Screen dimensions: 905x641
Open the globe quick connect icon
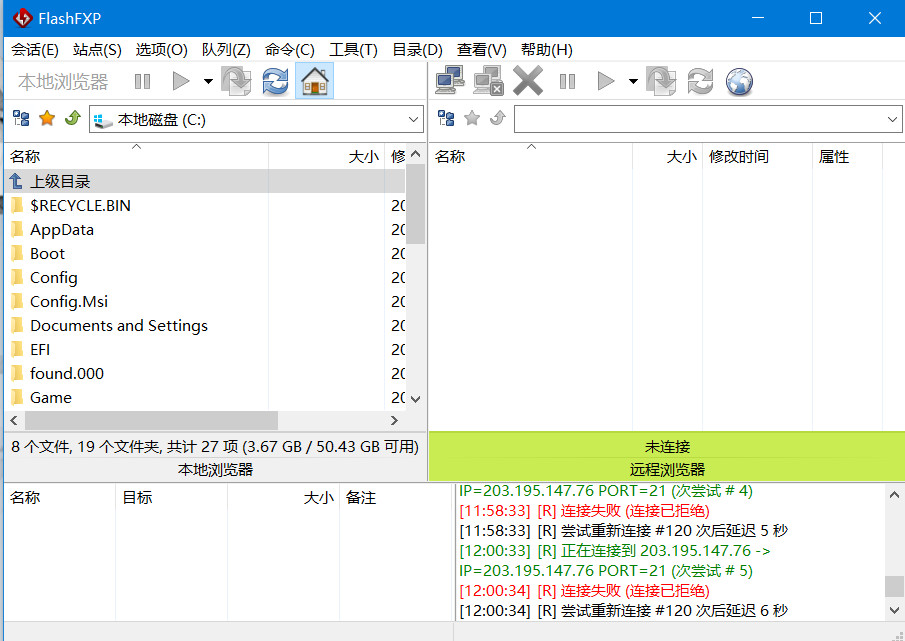click(x=738, y=81)
